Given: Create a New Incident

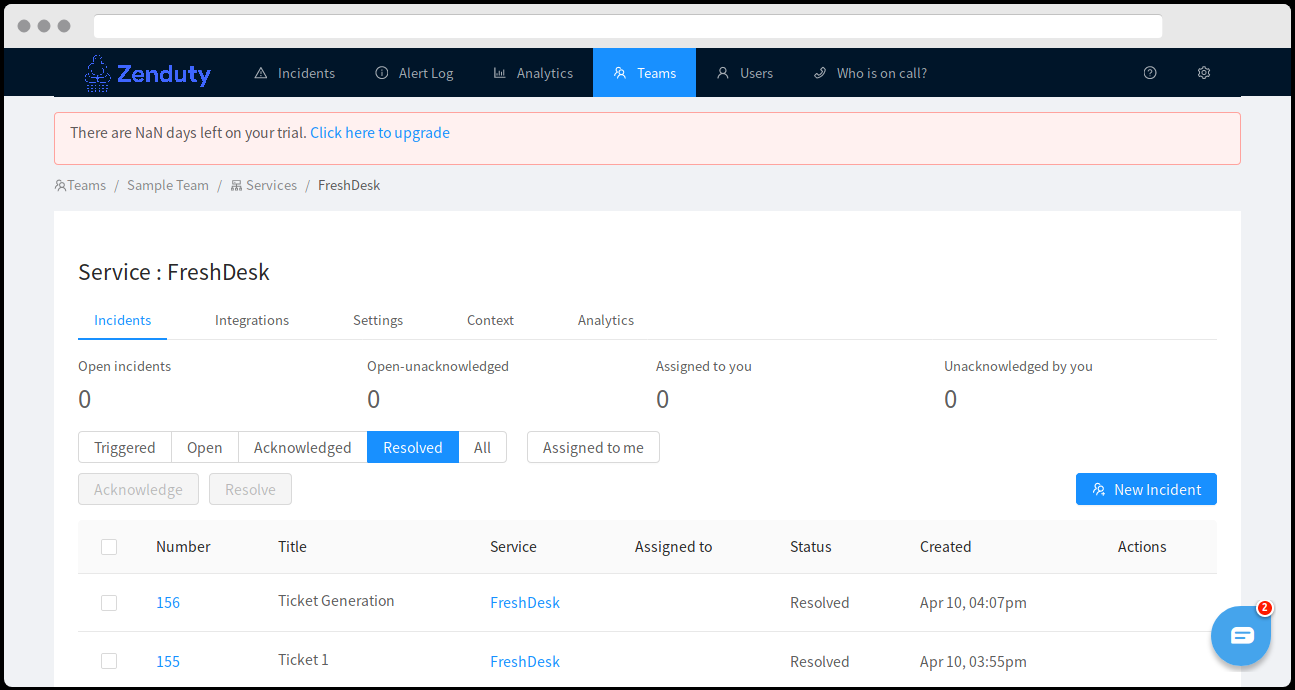Looking at the screenshot, I should point(1146,489).
